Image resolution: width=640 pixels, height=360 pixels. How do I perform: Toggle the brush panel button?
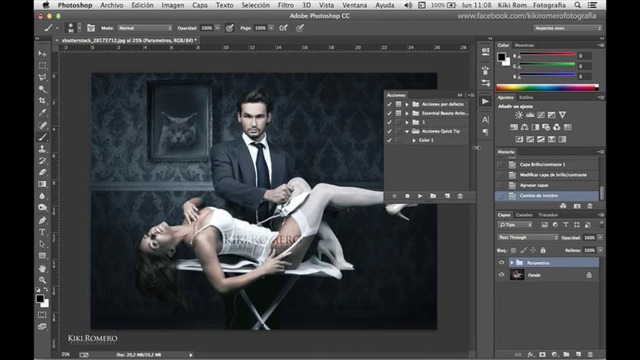click(x=91, y=28)
